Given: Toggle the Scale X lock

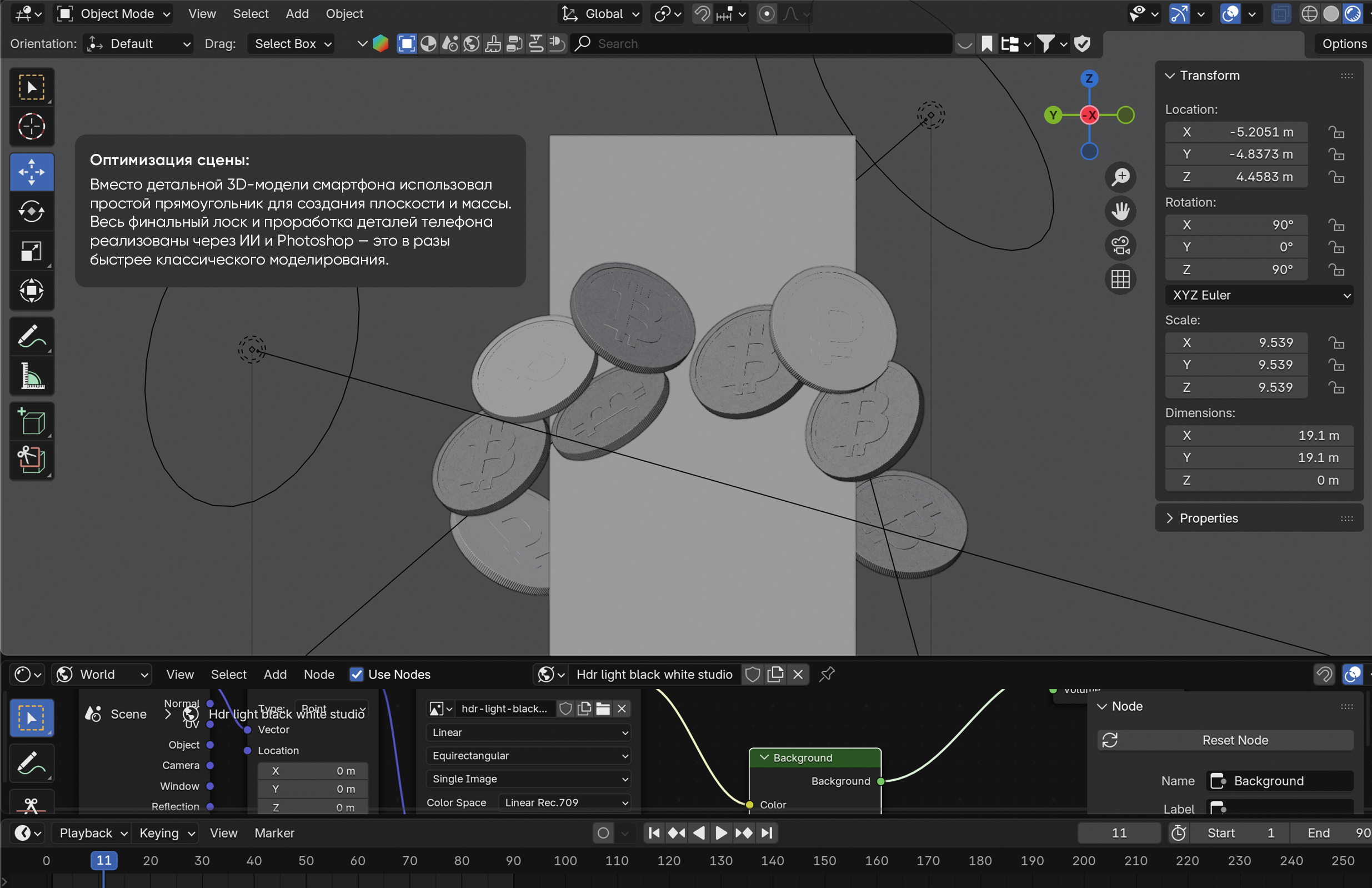Looking at the screenshot, I should coord(1336,342).
